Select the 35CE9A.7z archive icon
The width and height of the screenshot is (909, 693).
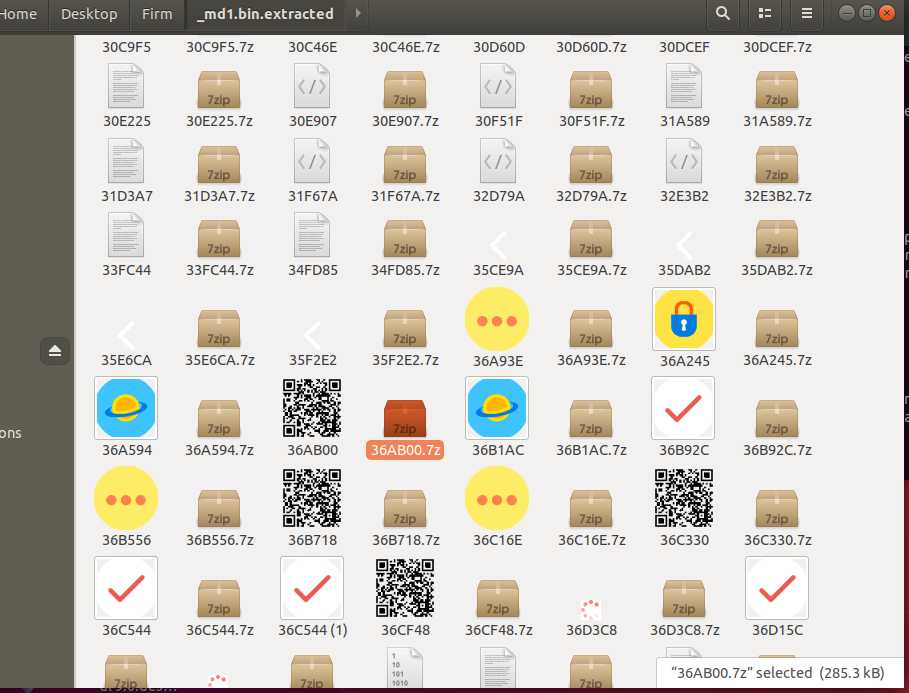pos(591,239)
